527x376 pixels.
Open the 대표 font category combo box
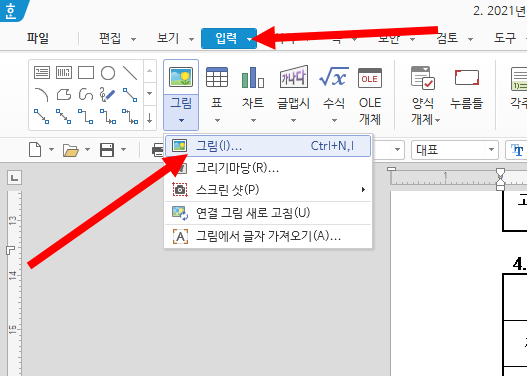(454, 150)
